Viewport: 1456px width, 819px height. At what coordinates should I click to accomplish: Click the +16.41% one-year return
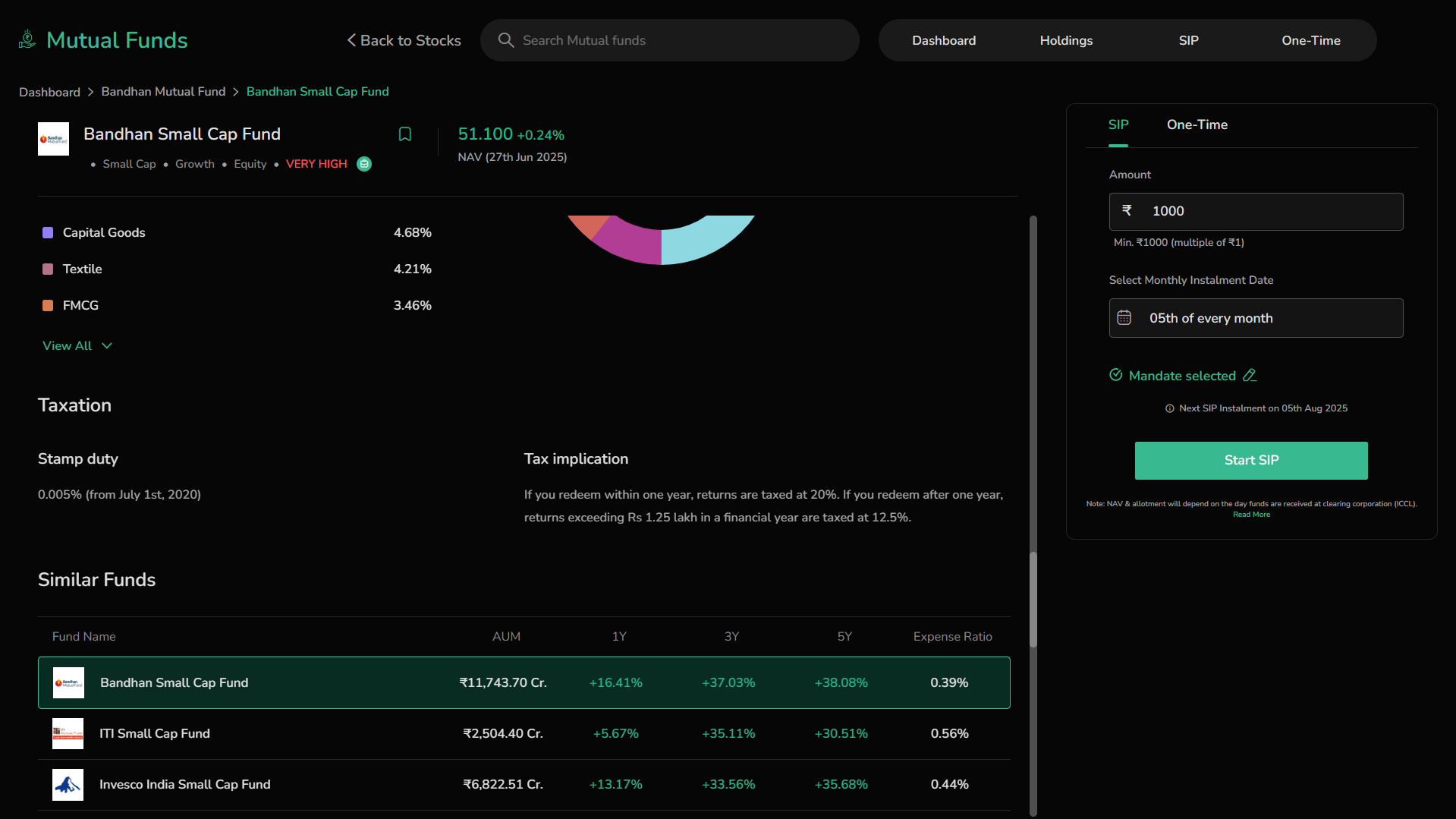(615, 683)
